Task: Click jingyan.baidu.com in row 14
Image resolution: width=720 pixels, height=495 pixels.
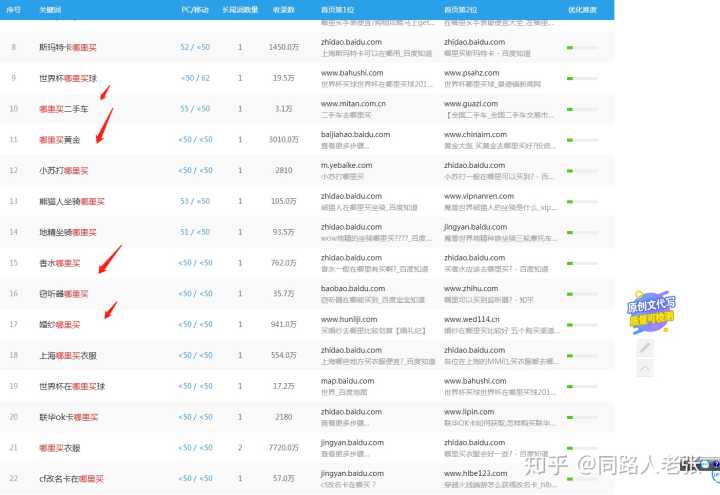Action: 476,227
